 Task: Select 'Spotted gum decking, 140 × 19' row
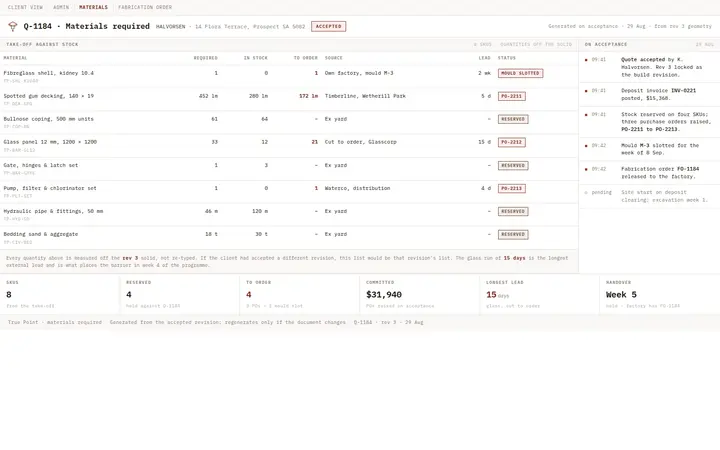coord(288,99)
